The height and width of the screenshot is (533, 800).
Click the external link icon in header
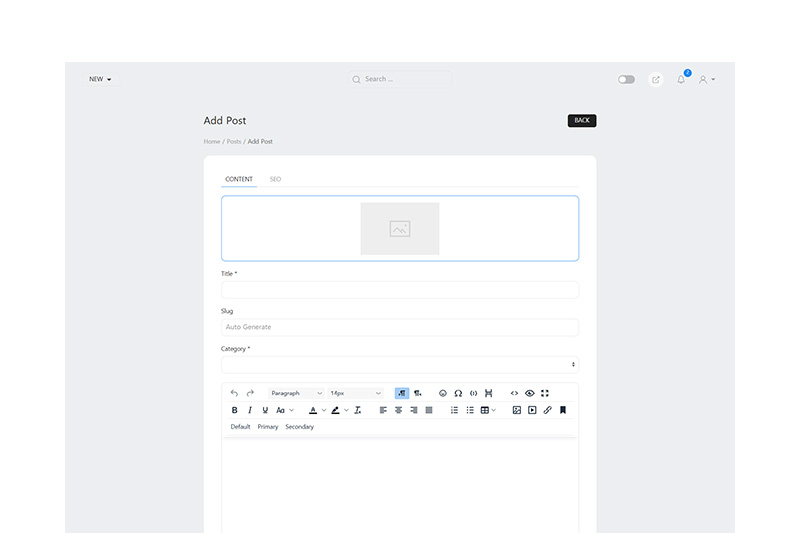click(656, 79)
